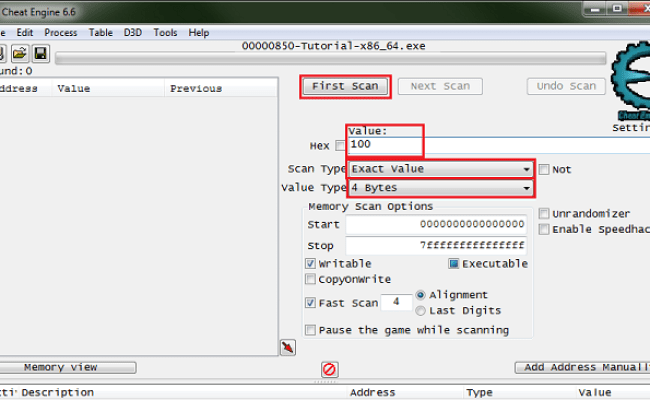Click the First Scan button
Screen dimensions: 650x400
[345, 86]
